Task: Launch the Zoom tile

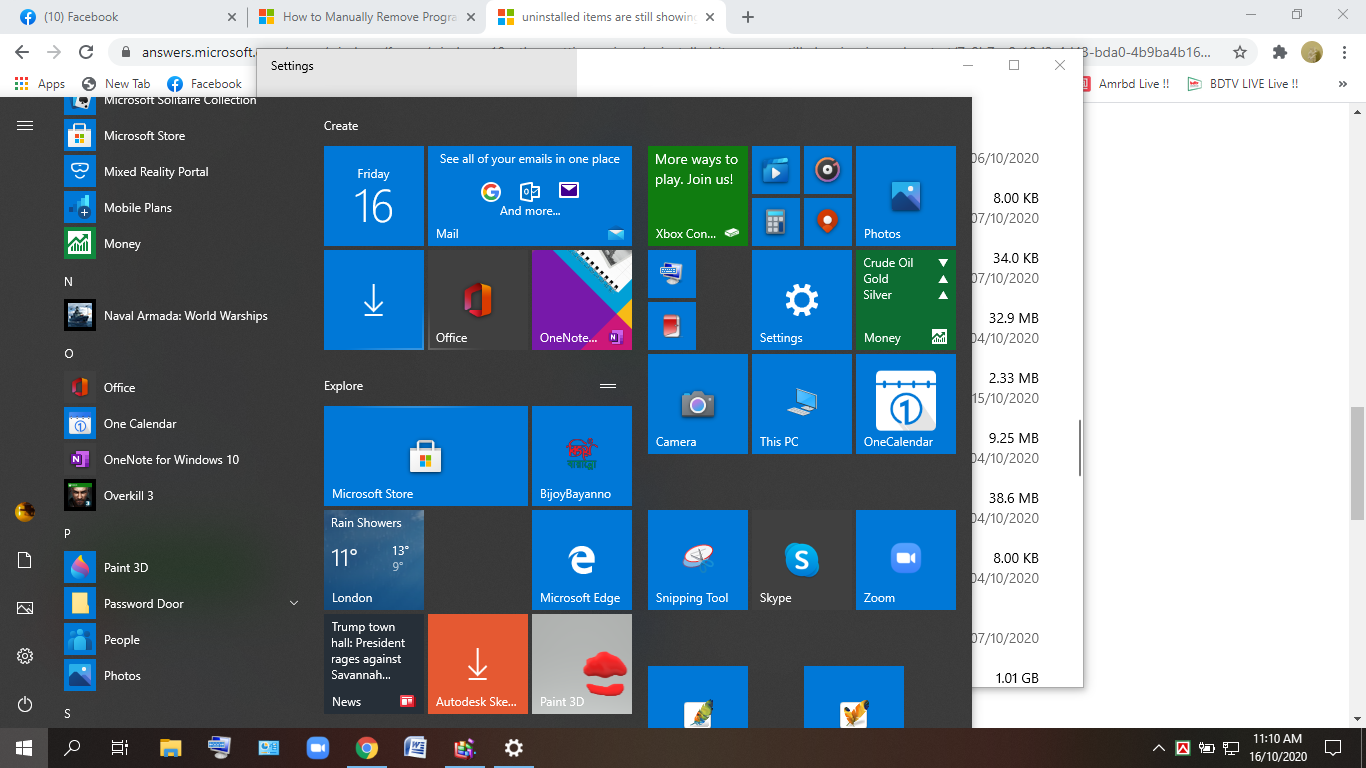Action: 905,560
